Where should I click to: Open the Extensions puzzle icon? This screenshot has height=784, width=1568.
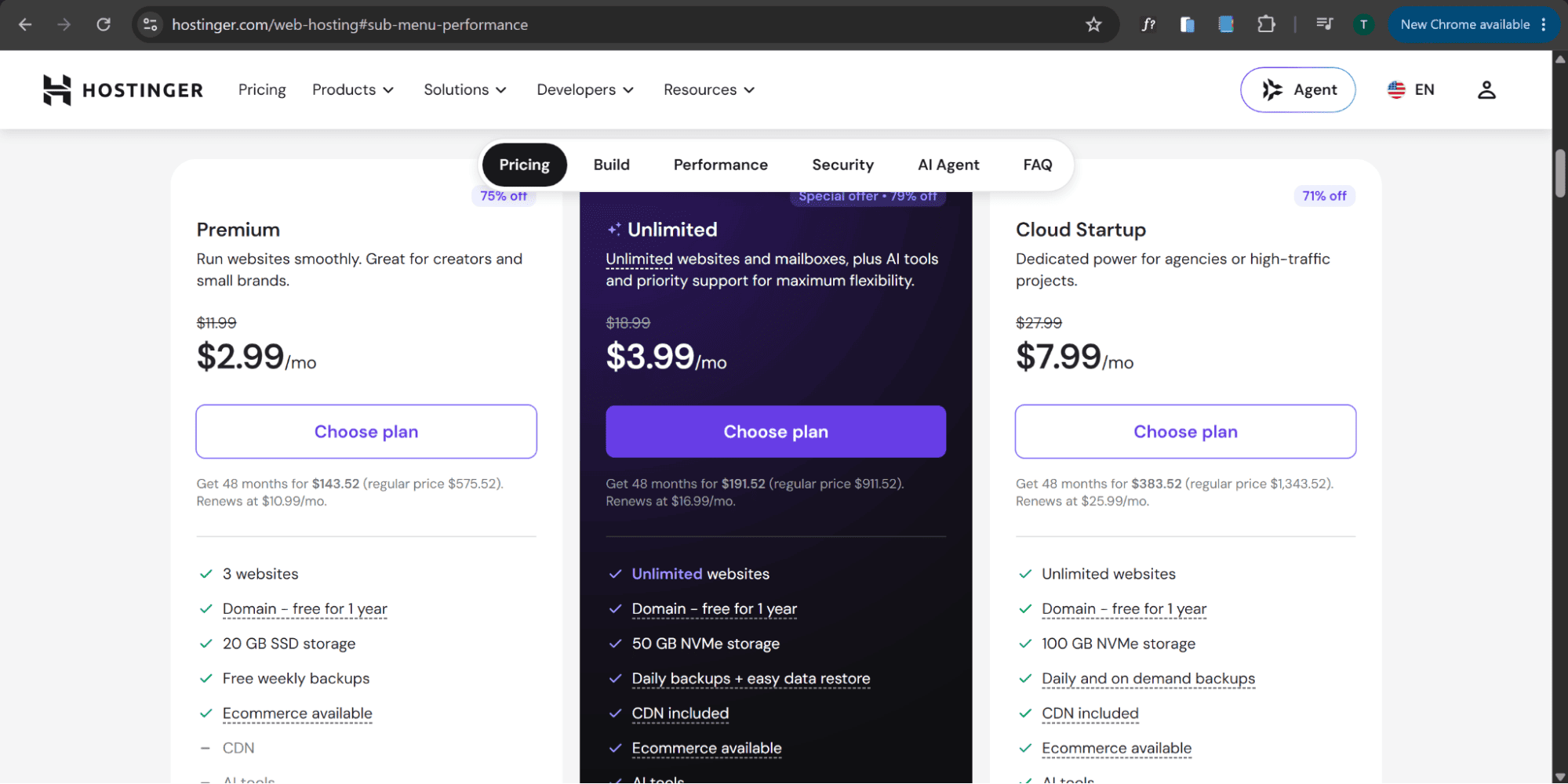pos(1266,24)
